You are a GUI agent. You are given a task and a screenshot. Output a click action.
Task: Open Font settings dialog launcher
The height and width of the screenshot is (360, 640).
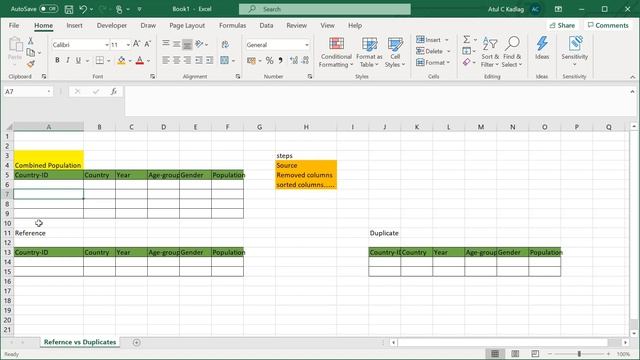tap(152, 76)
